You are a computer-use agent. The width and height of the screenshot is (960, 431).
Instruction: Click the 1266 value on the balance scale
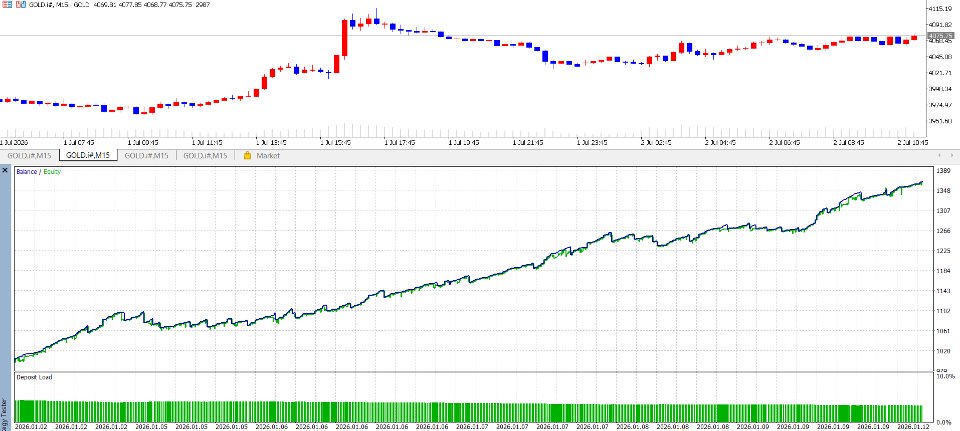click(x=943, y=231)
